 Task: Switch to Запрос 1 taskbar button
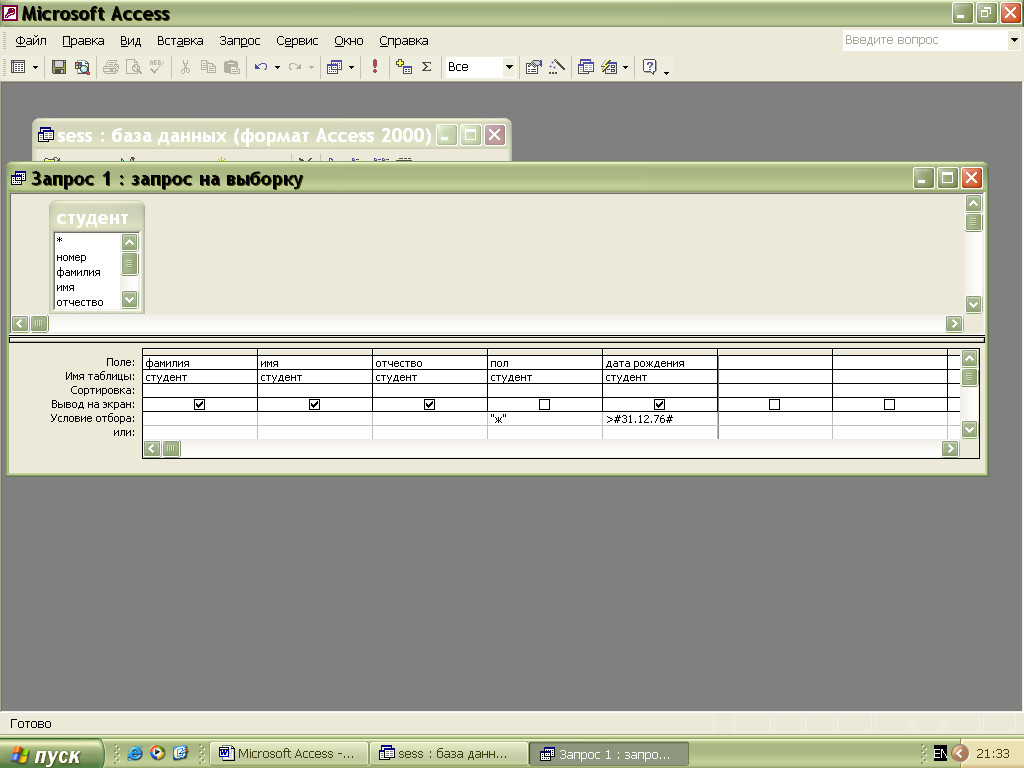pos(608,754)
